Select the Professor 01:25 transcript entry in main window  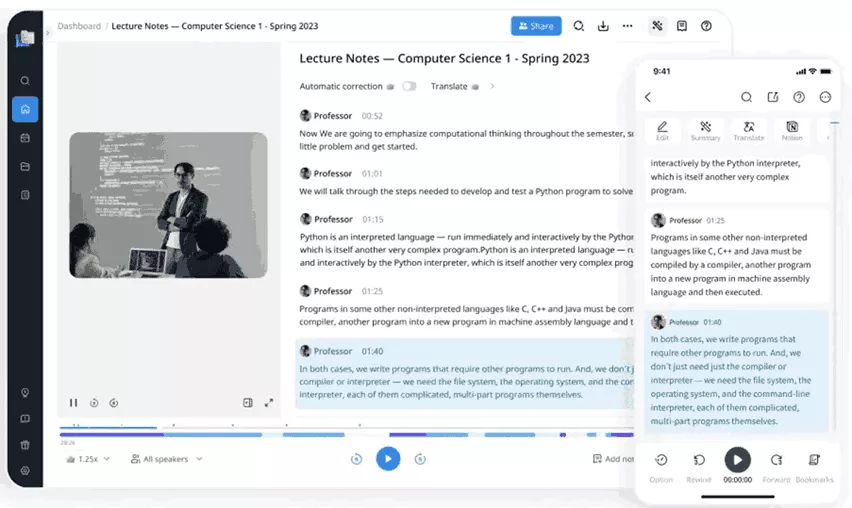pyautogui.click(x=466, y=306)
